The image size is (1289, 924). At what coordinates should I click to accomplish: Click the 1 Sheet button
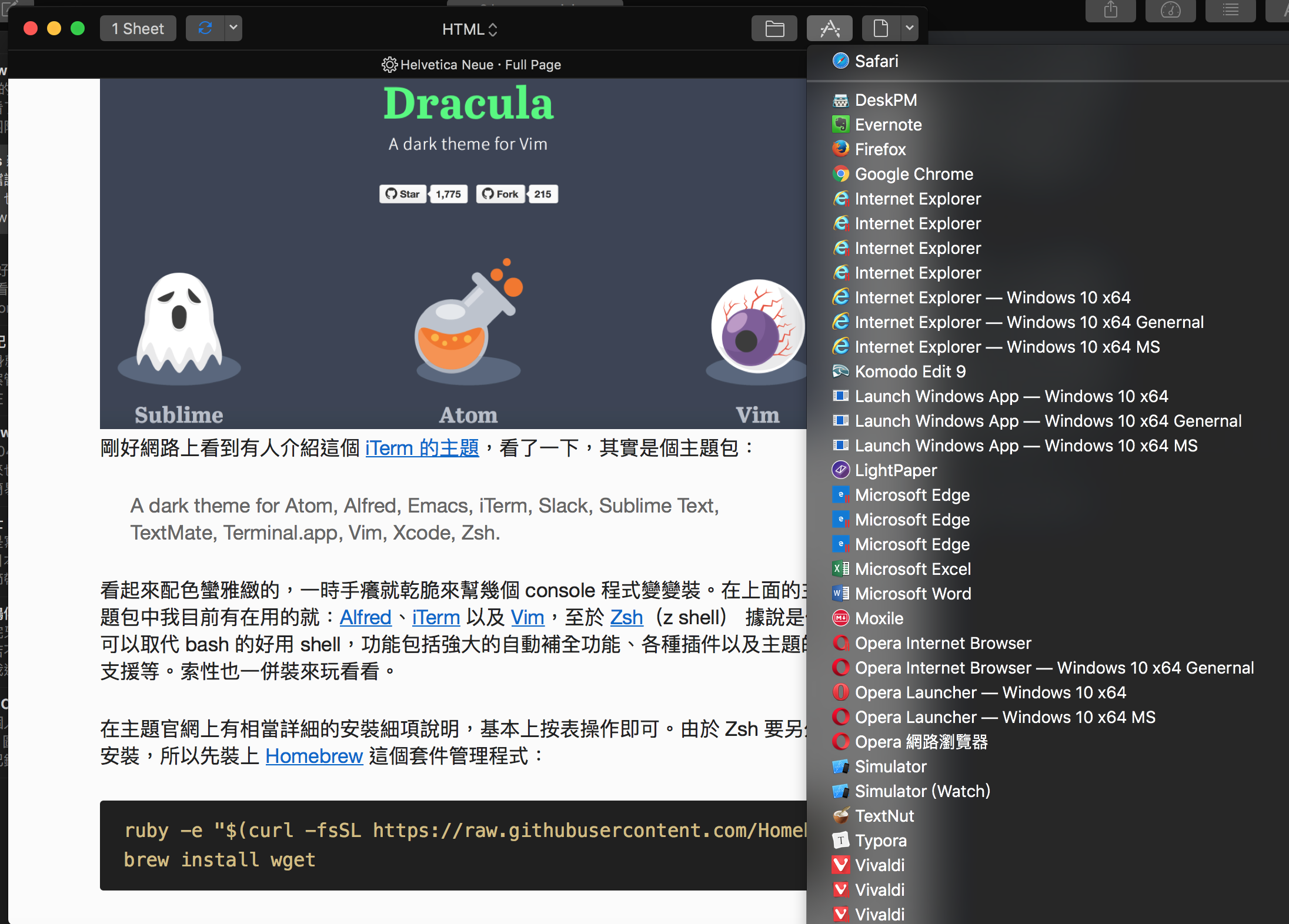tap(138, 29)
